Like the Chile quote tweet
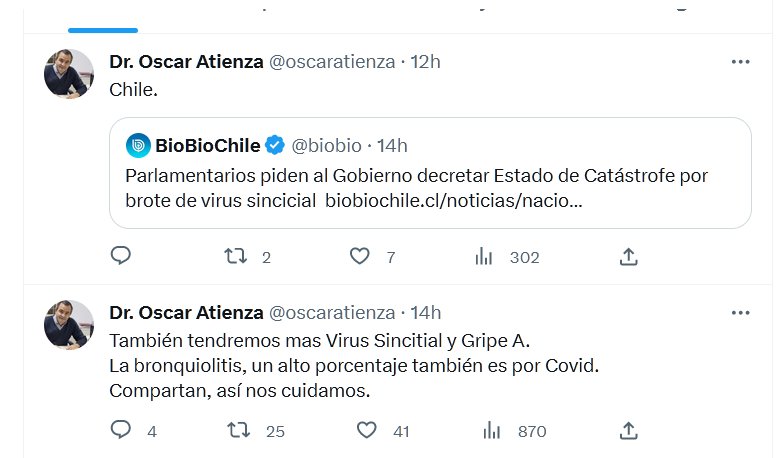776x458 pixels. click(360, 257)
